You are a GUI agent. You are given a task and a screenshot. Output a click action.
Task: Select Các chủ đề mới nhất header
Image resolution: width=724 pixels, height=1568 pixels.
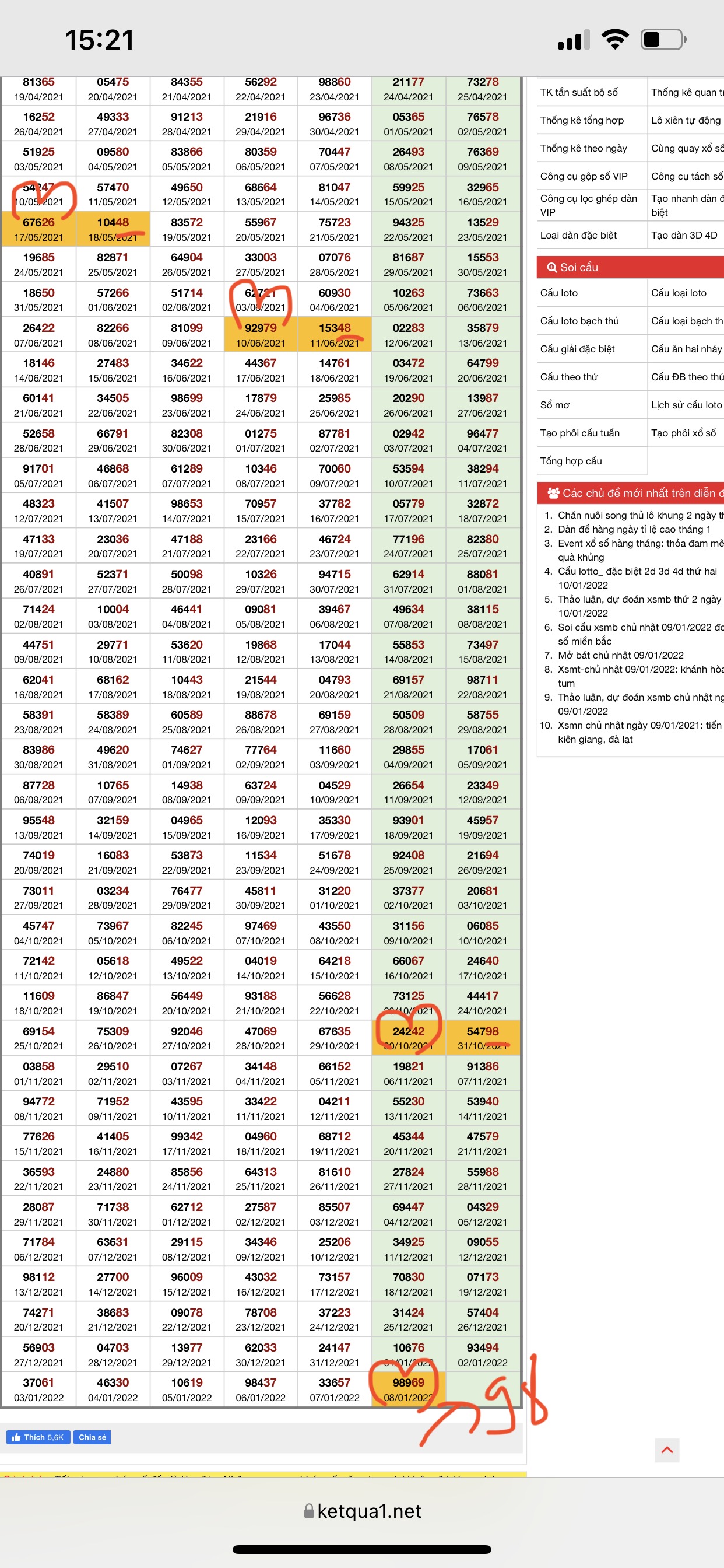pos(630,493)
